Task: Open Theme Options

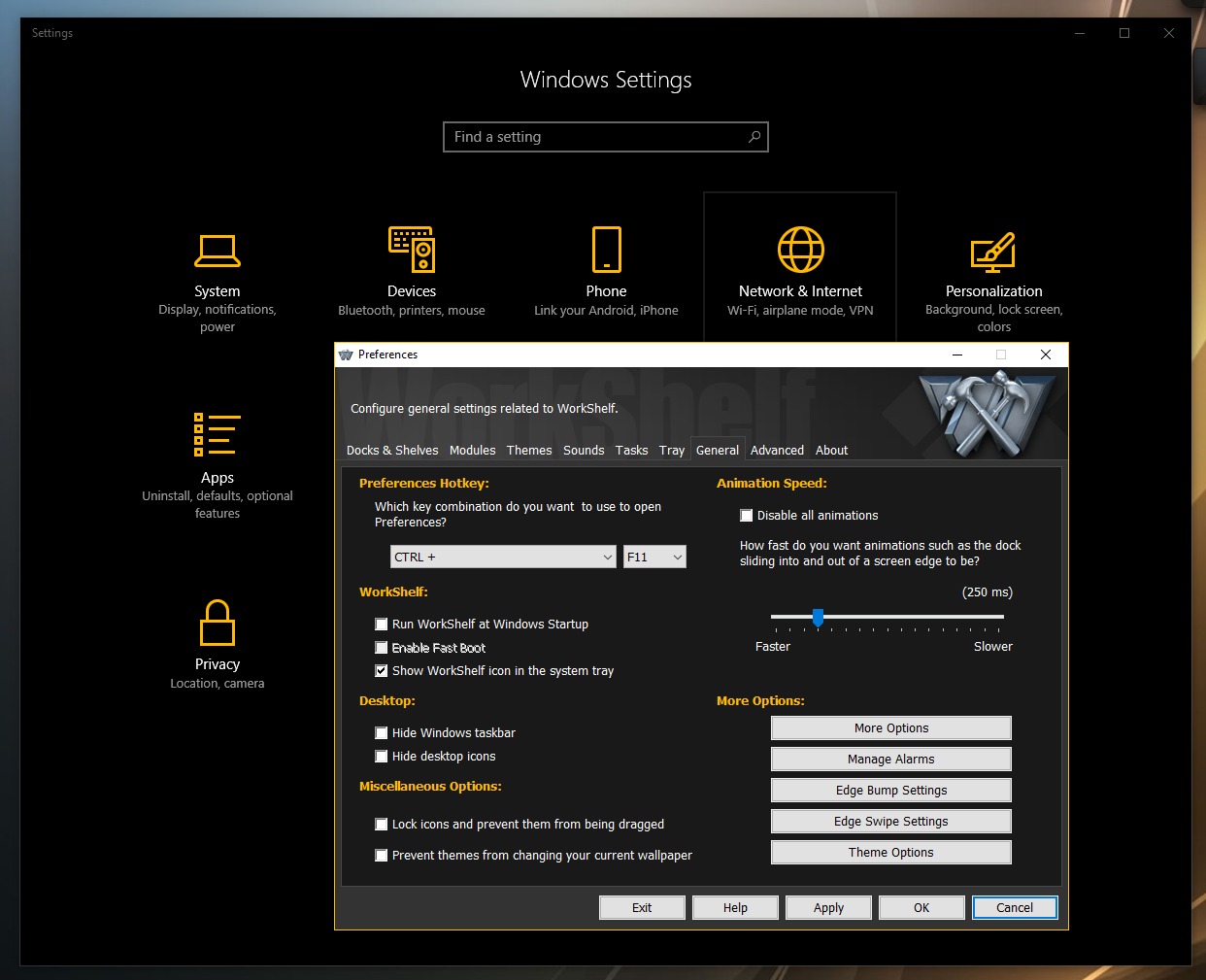Action: [891, 853]
